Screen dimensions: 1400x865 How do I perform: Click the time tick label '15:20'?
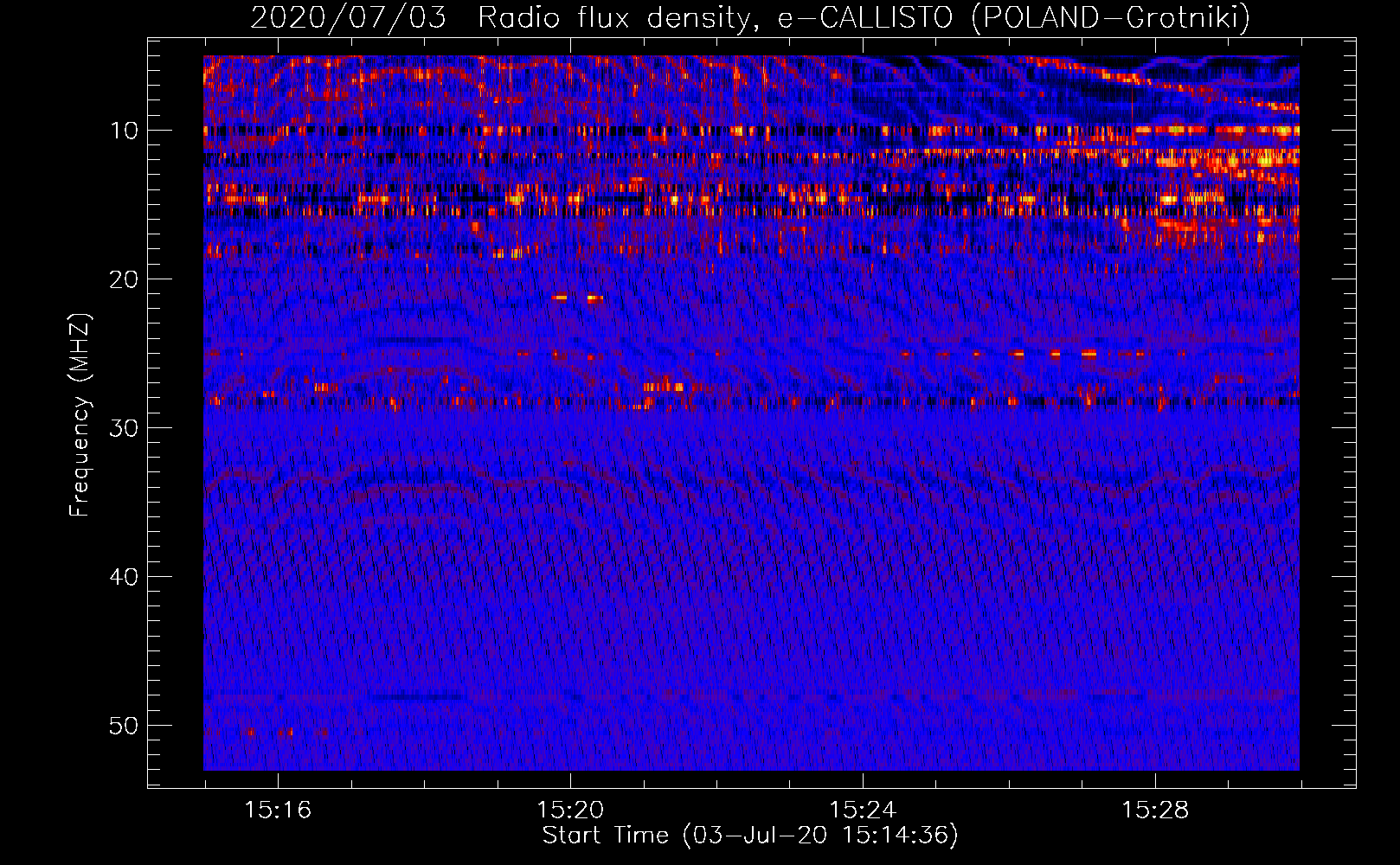click(570, 811)
